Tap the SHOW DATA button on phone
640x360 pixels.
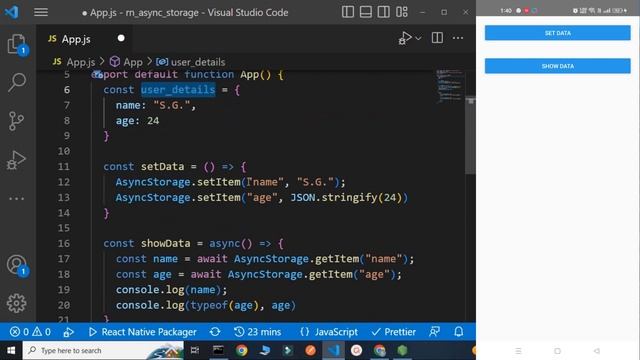[558, 66]
